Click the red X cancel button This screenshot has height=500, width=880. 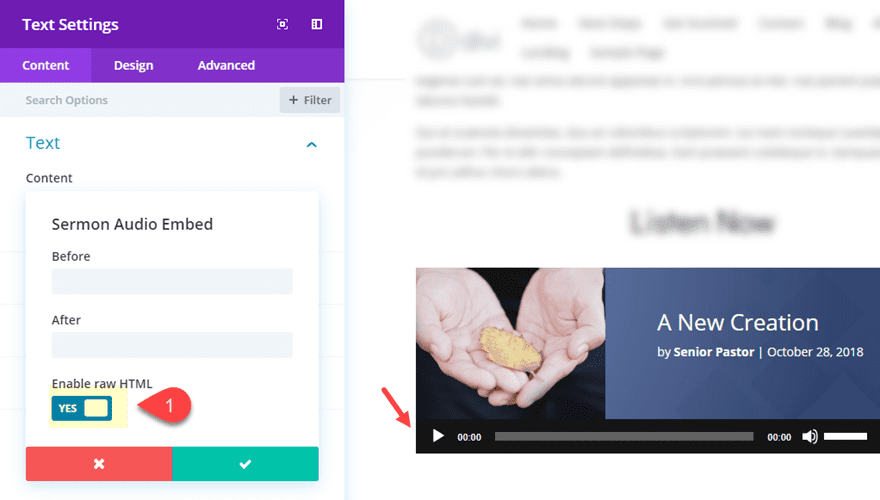tap(99, 464)
